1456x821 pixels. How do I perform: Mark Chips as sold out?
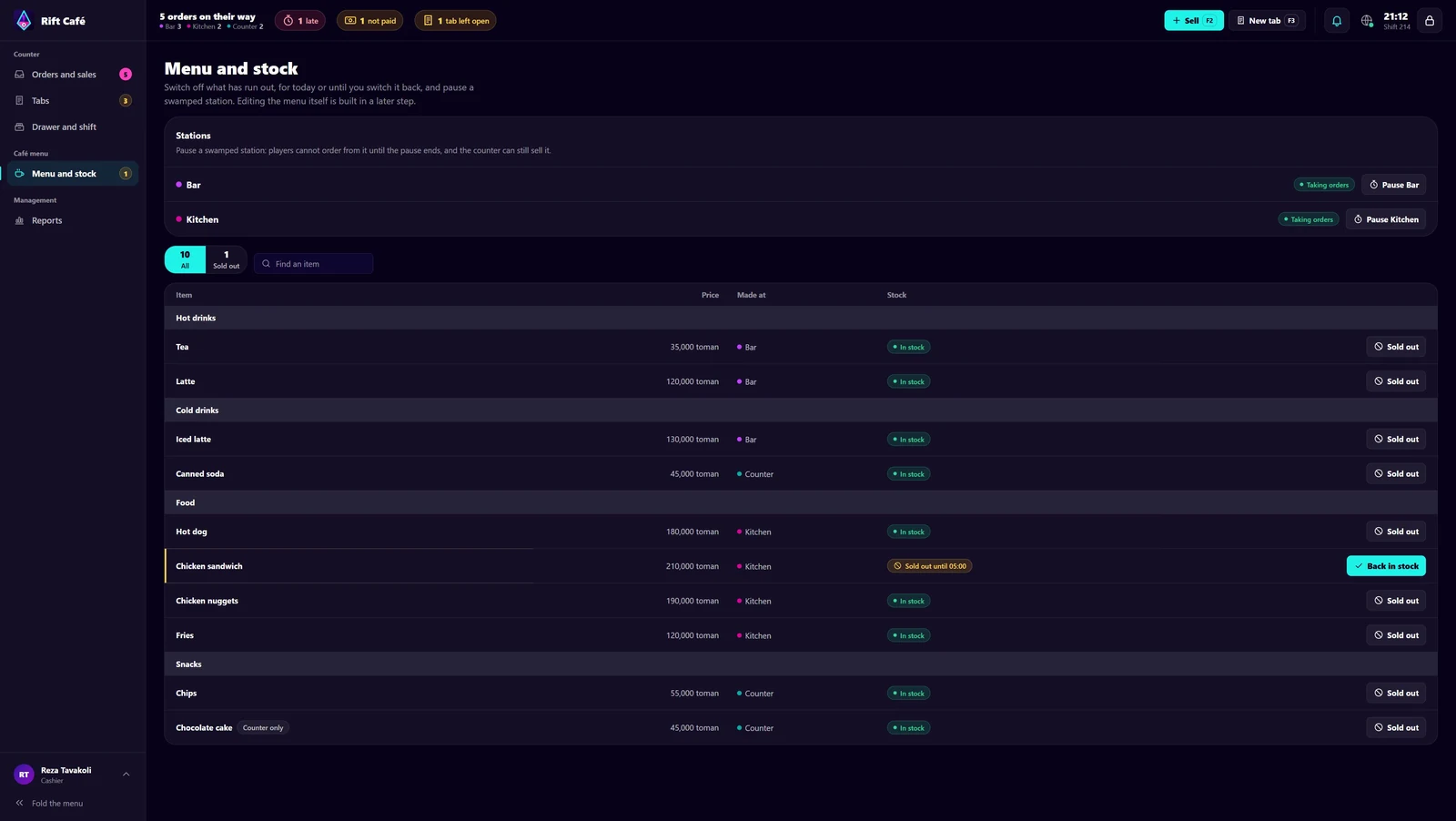click(1396, 693)
